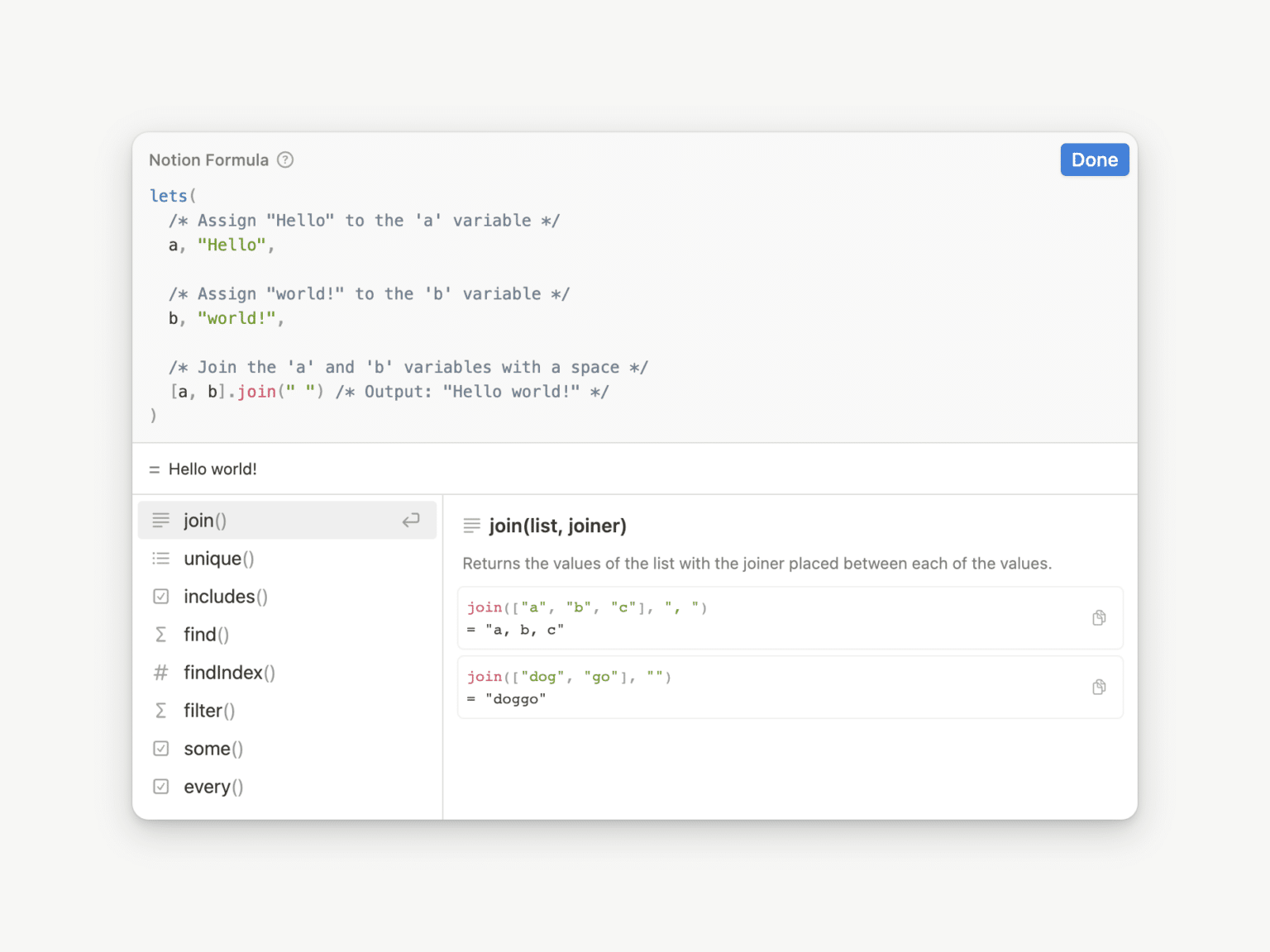This screenshot has height=952, width=1270.
Task: Select findIndex() from the function list
Action: click(229, 672)
